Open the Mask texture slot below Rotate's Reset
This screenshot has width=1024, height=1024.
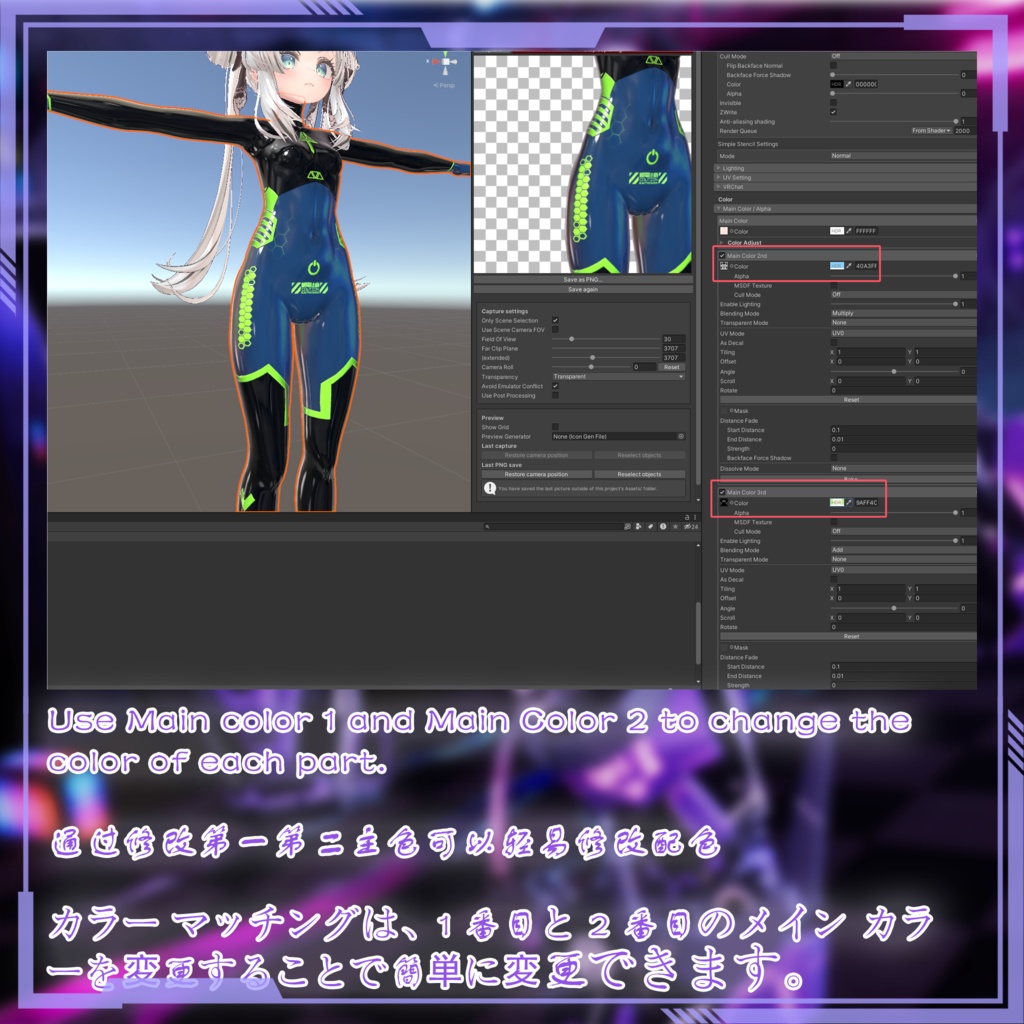click(x=724, y=411)
